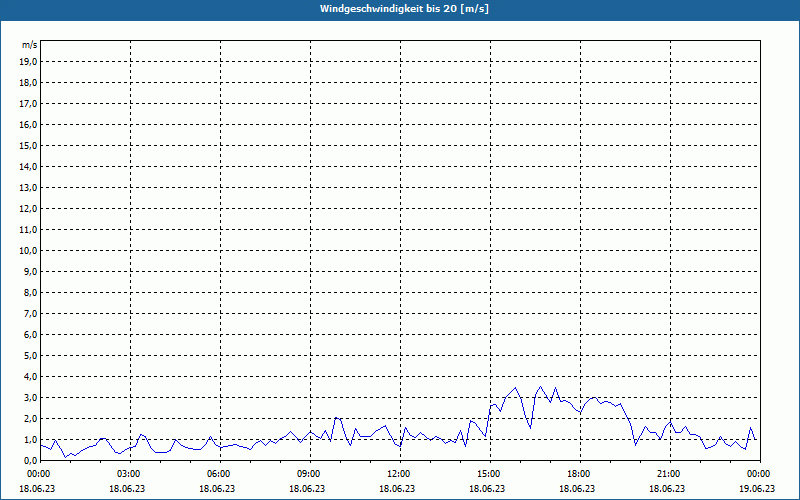The image size is (800, 500).
Task: Click the 6,0 y-axis value
Action: point(30,335)
